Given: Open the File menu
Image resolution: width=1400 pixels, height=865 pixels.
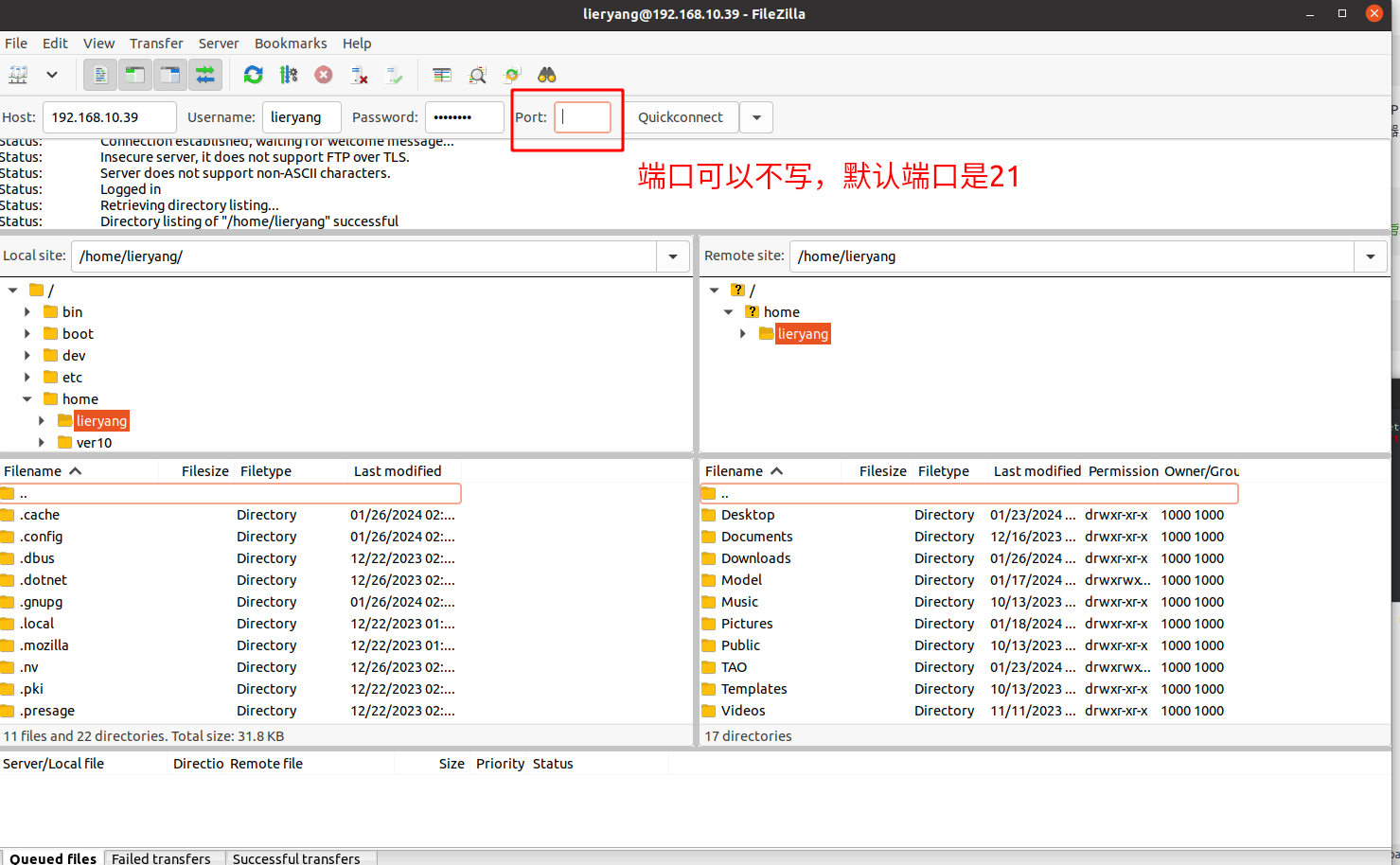Looking at the screenshot, I should 16,44.
